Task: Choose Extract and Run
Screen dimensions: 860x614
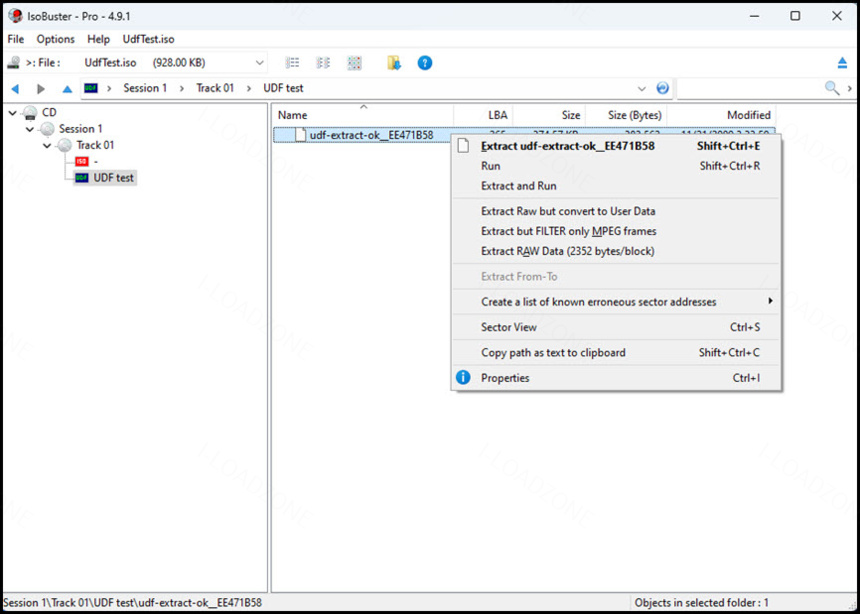Action: pos(616,186)
